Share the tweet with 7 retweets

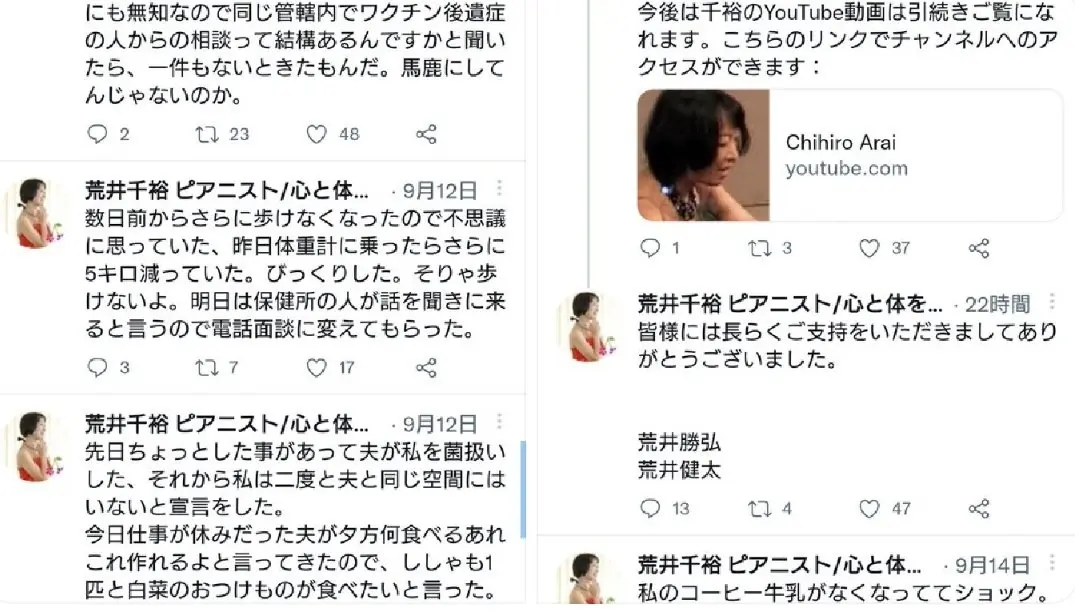click(x=426, y=368)
